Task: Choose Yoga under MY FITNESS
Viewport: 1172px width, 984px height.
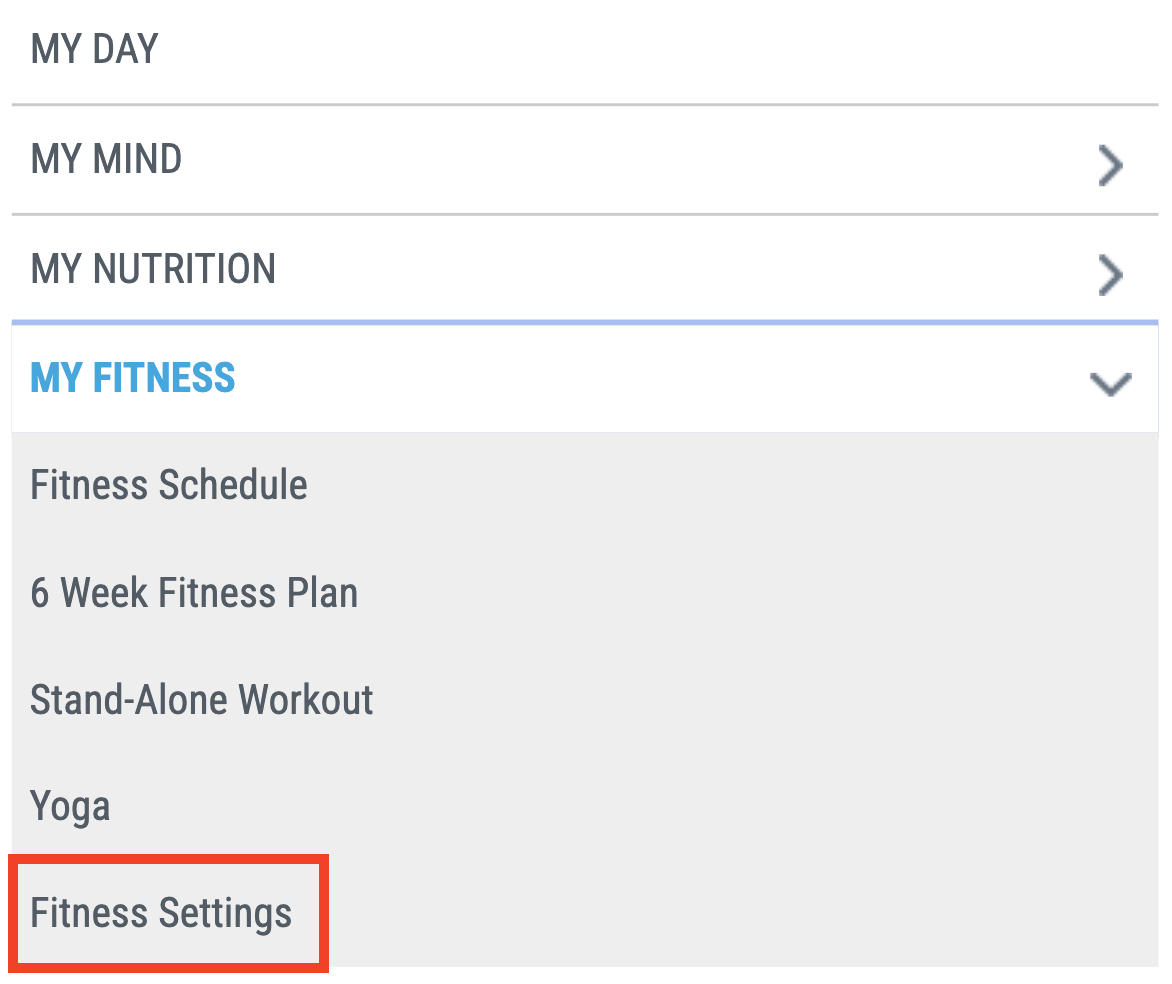Action: [70, 807]
